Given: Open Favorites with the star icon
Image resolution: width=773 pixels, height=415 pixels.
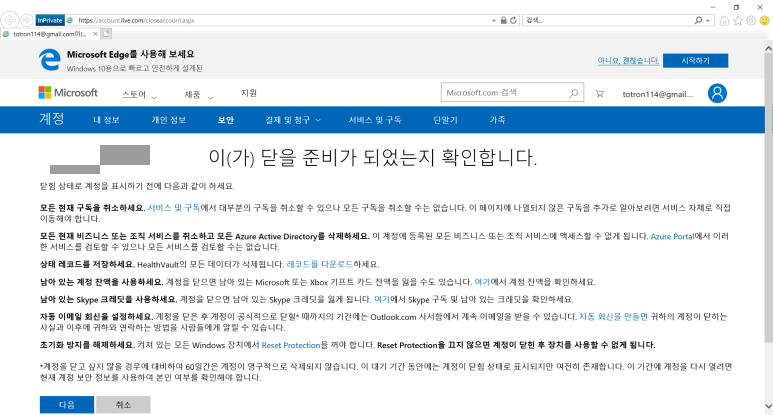Looking at the screenshot, I should click(x=738, y=20).
